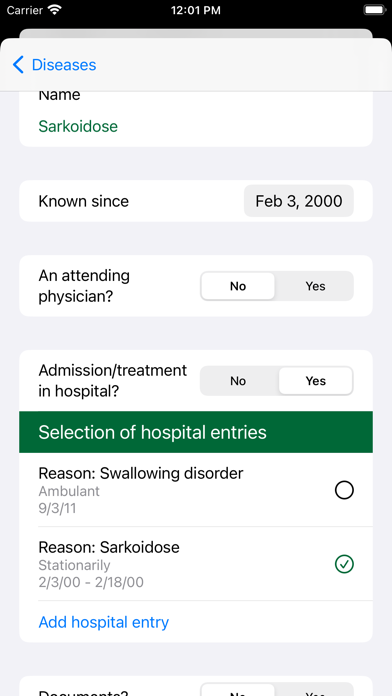Set attending physician to No
The width and height of the screenshot is (392, 696).
pyautogui.click(x=238, y=286)
